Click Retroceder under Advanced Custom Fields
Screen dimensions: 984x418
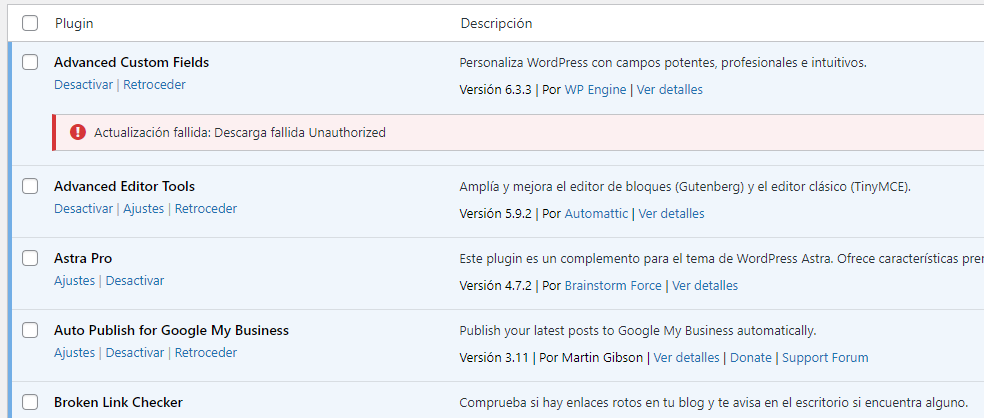(x=154, y=85)
